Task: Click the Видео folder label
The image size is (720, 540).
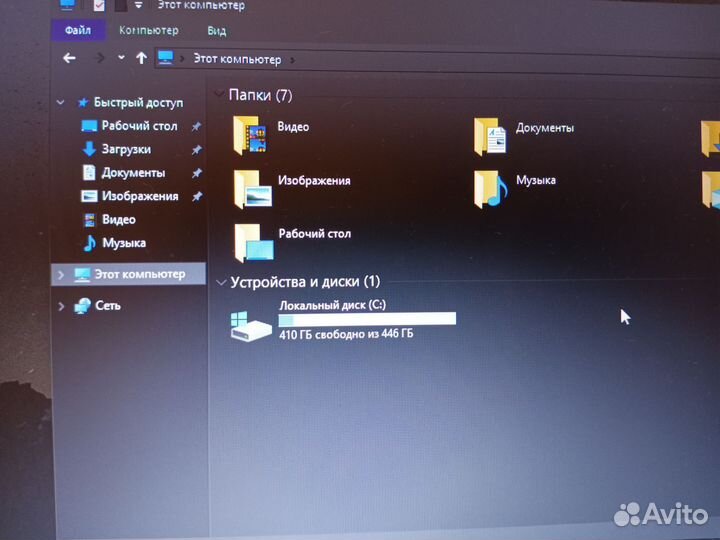Action: coord(293,127)
